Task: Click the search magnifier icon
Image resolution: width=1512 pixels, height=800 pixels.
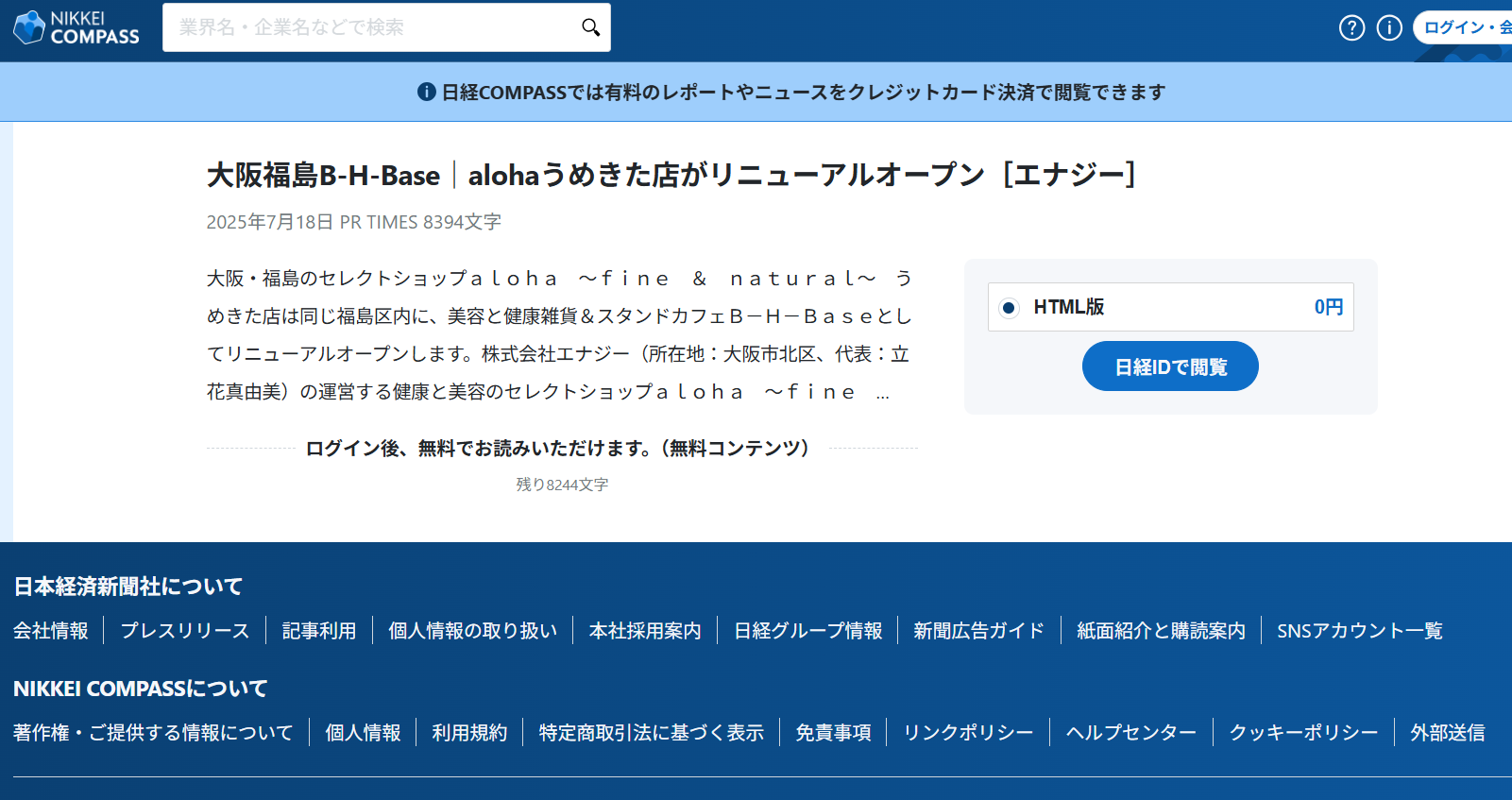Action: click(590, 27)
